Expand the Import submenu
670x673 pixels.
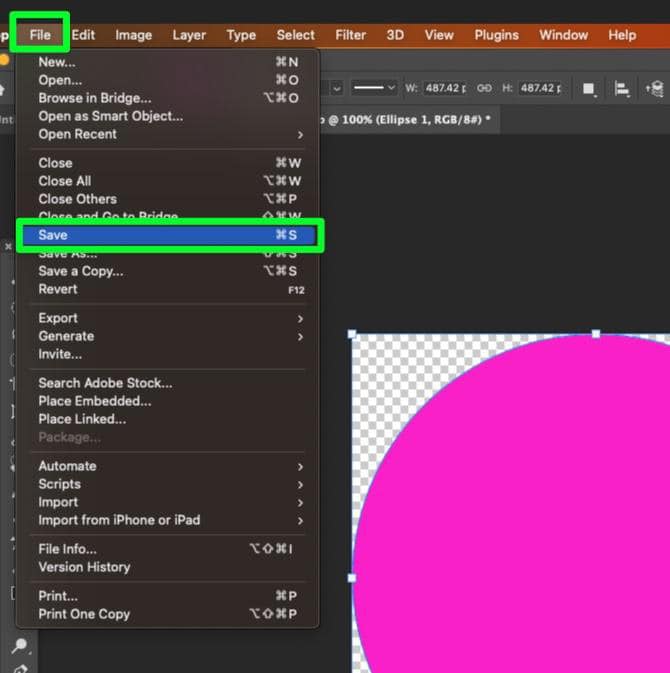[x=170, y=502]
